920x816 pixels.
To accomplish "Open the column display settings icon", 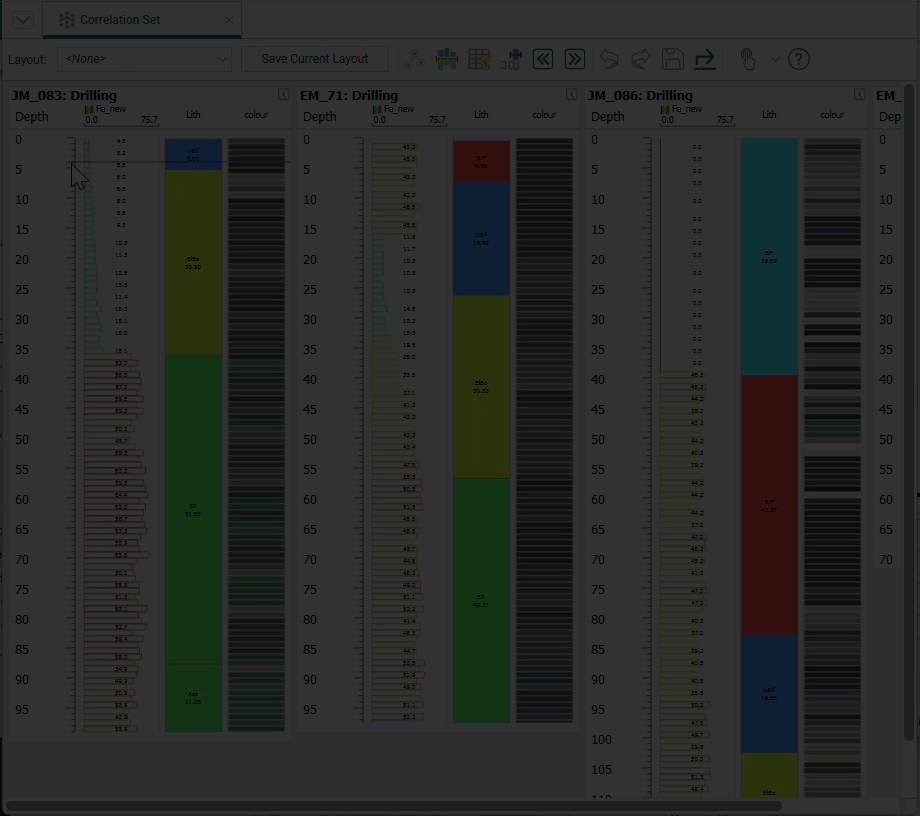I will point(447,59).
